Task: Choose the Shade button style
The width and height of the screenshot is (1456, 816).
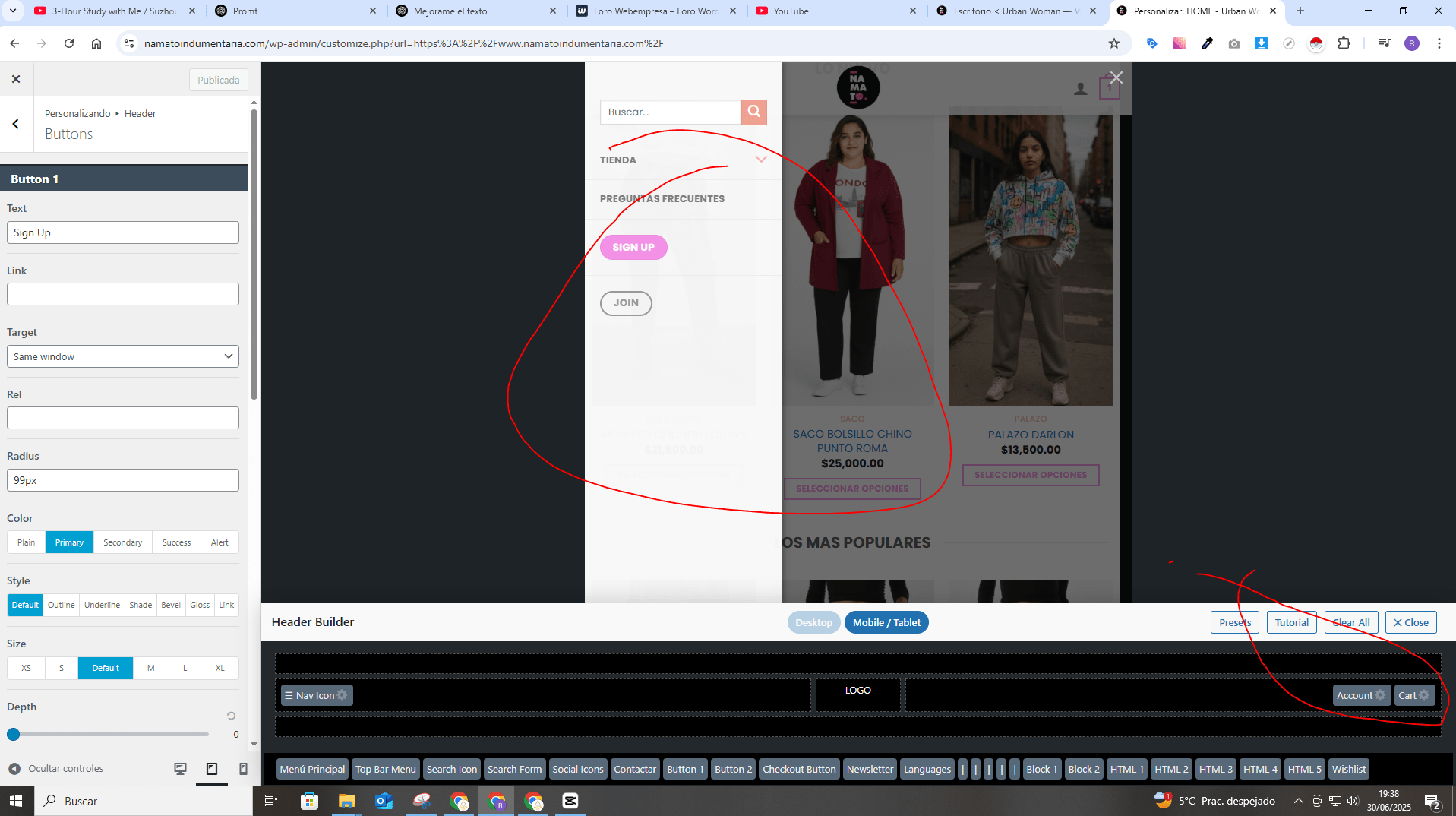Action: point(141,605)
